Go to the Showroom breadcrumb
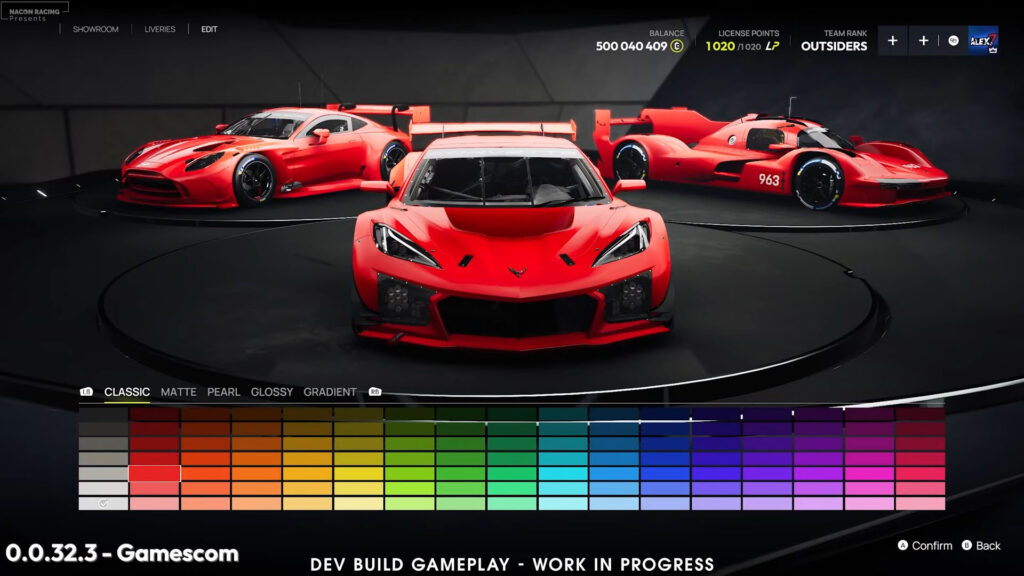This screenshot has width=1024, height=576. 95,29
